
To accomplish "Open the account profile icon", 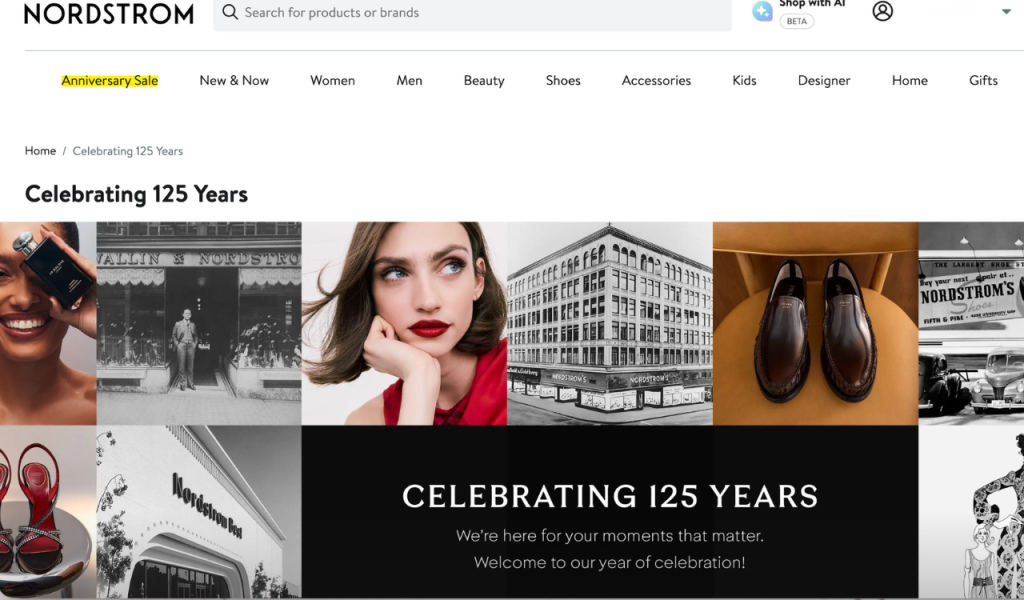I will 882,11.
